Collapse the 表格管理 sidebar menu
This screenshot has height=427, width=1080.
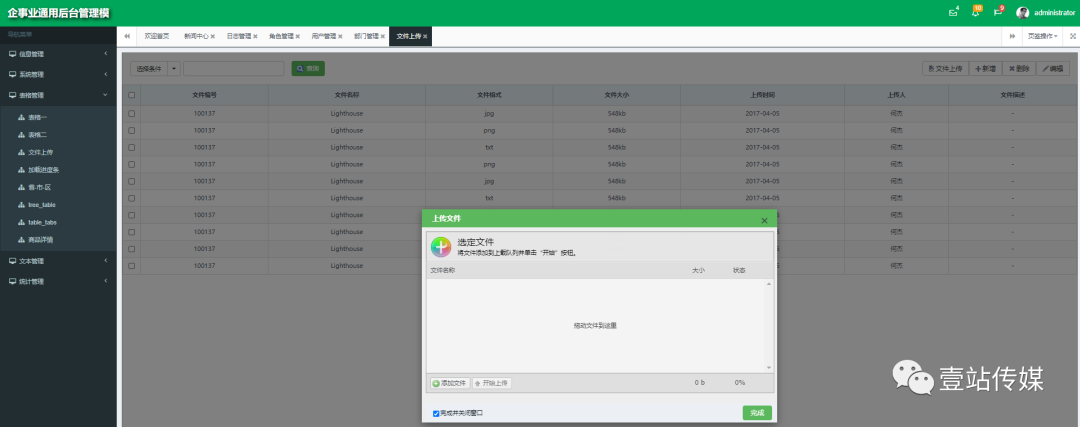pos(58,95)
